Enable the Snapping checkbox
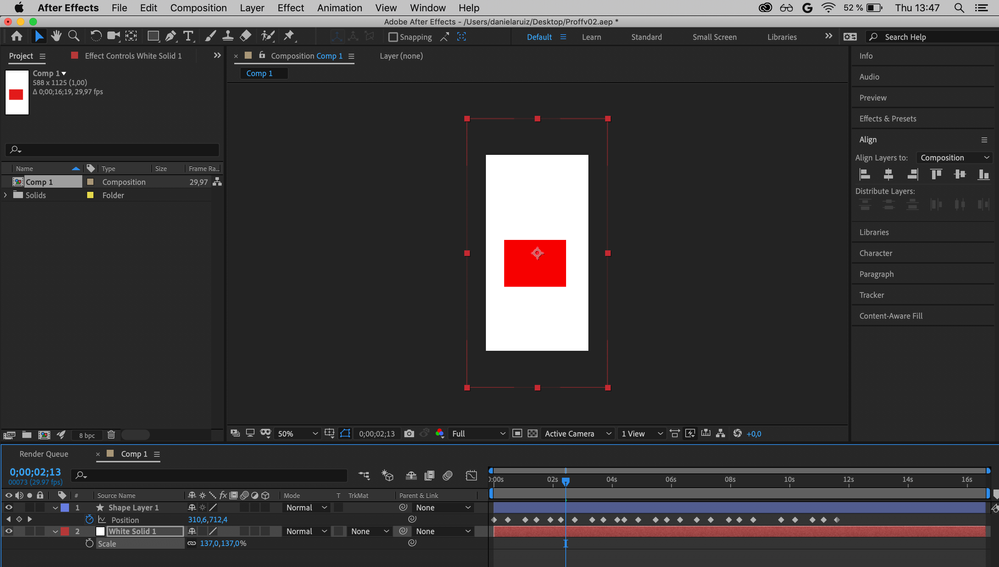This screenshot has height=567, width=999. click(393, 37)
